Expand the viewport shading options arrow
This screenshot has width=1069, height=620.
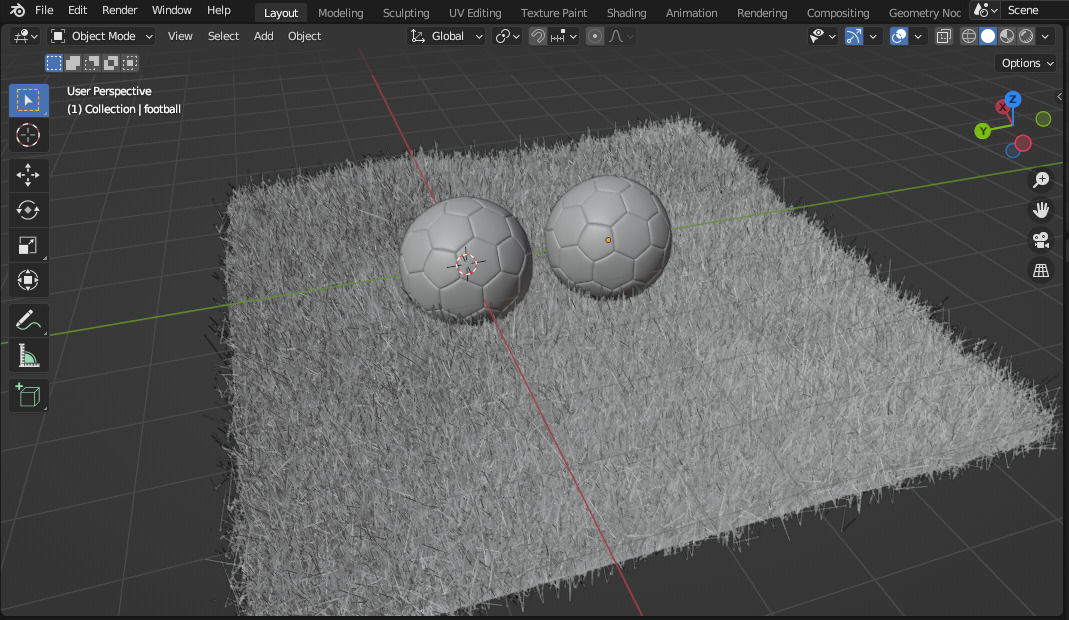coord(1045,36)
